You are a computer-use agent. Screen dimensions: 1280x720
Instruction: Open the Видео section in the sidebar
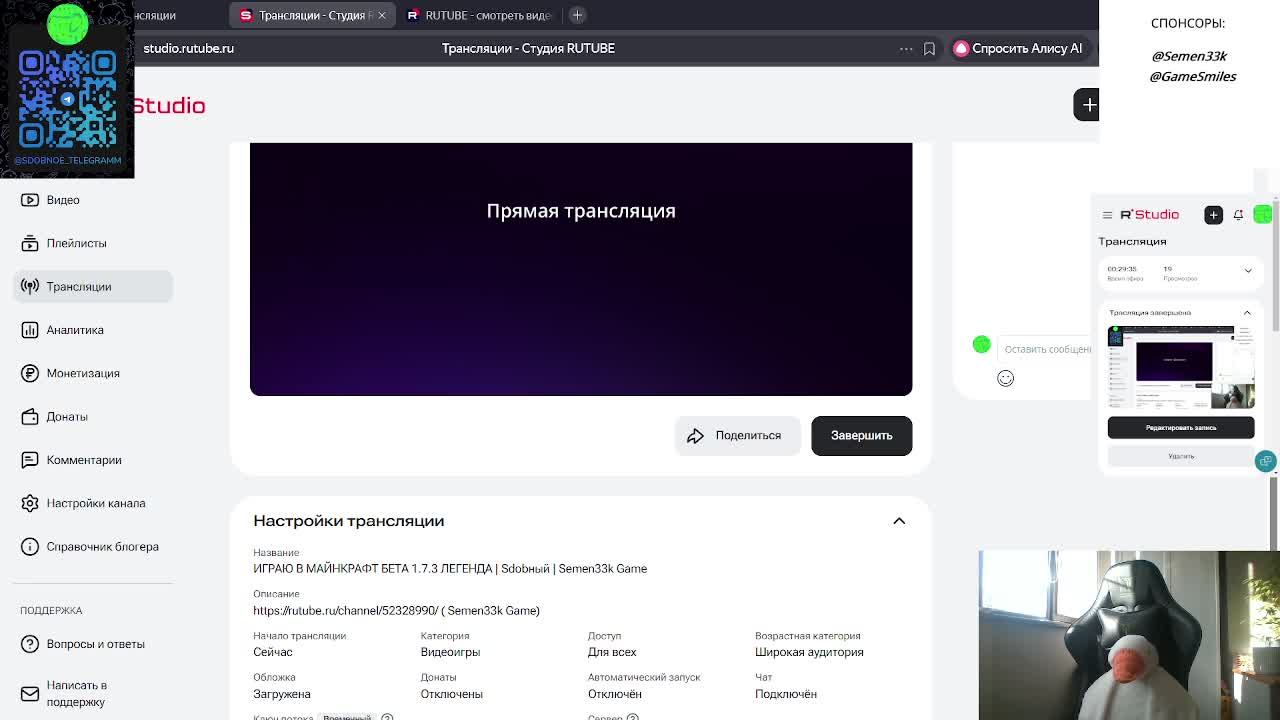click(x=93, y=200)
